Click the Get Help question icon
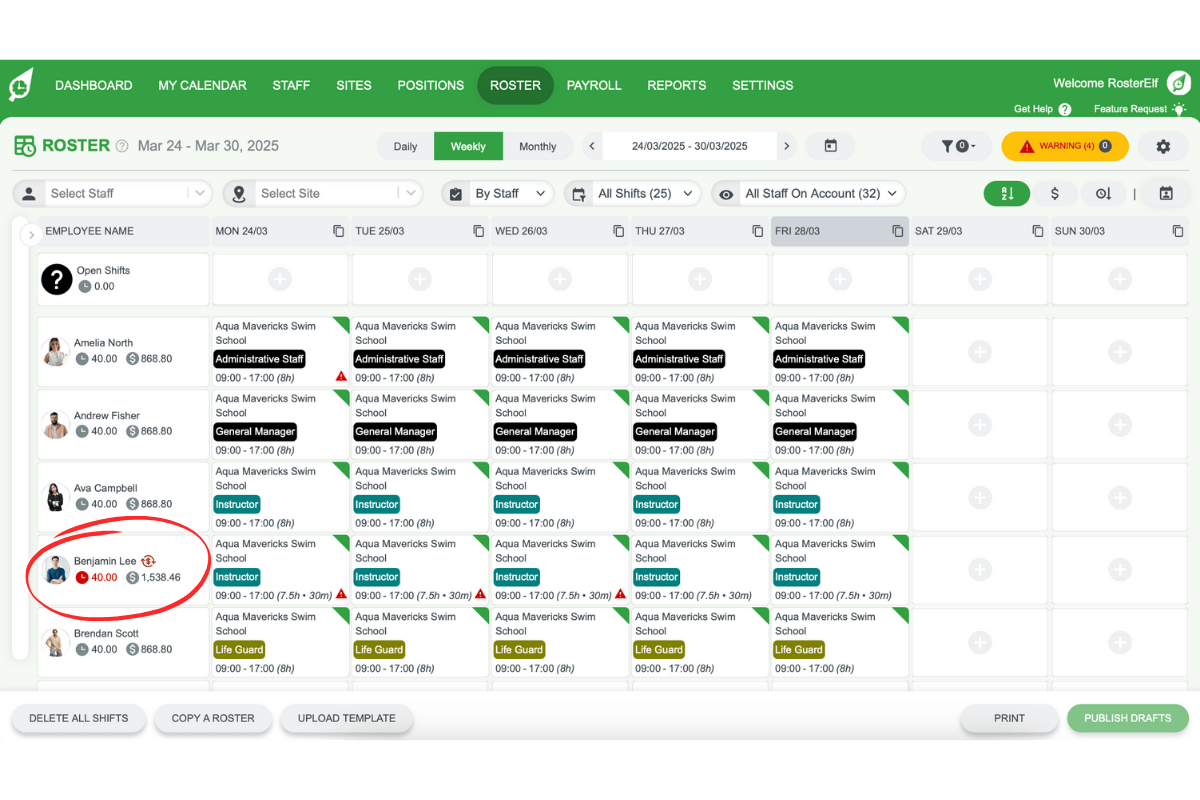 coord(1065,109)
